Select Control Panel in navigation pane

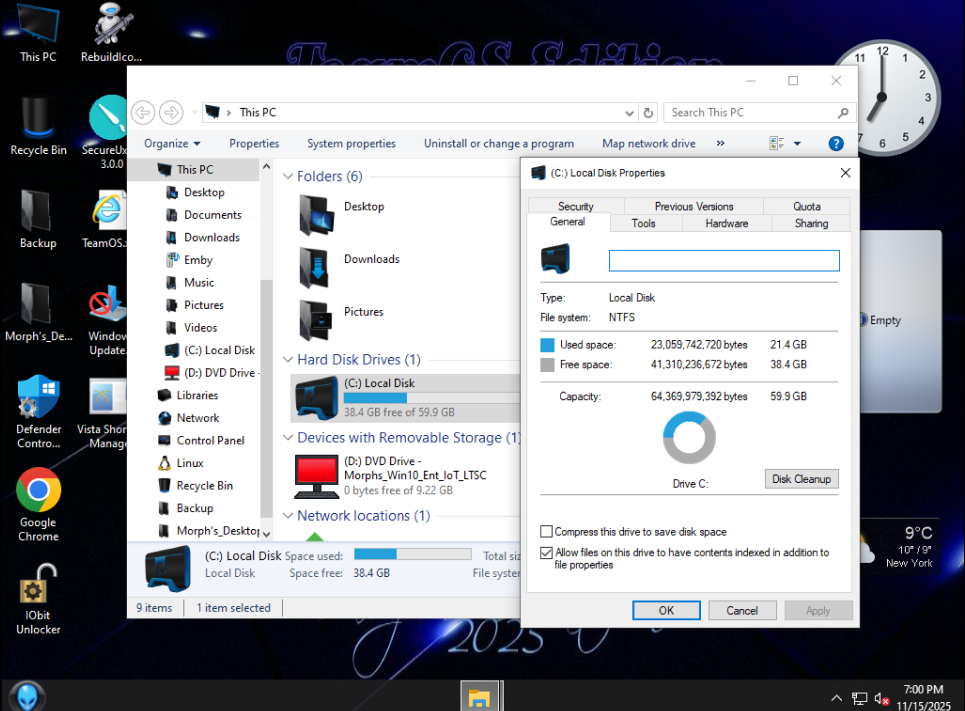coord(210,440)
